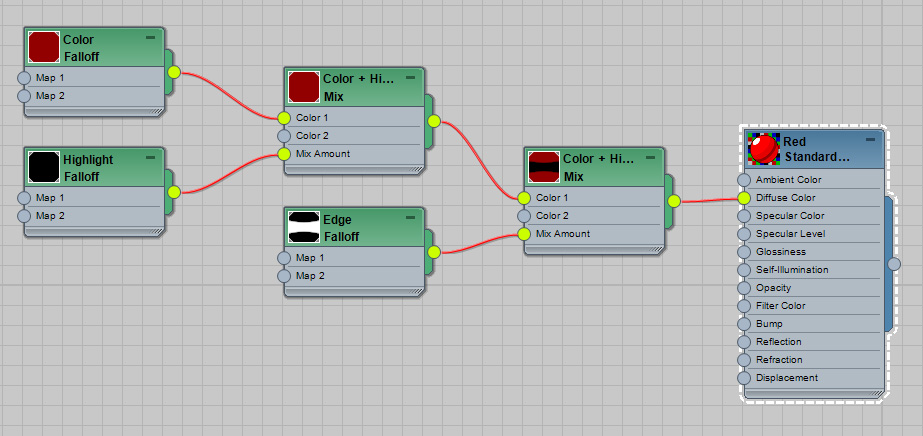Click the output socket of Highlight Falloff node

click(174, 191)
